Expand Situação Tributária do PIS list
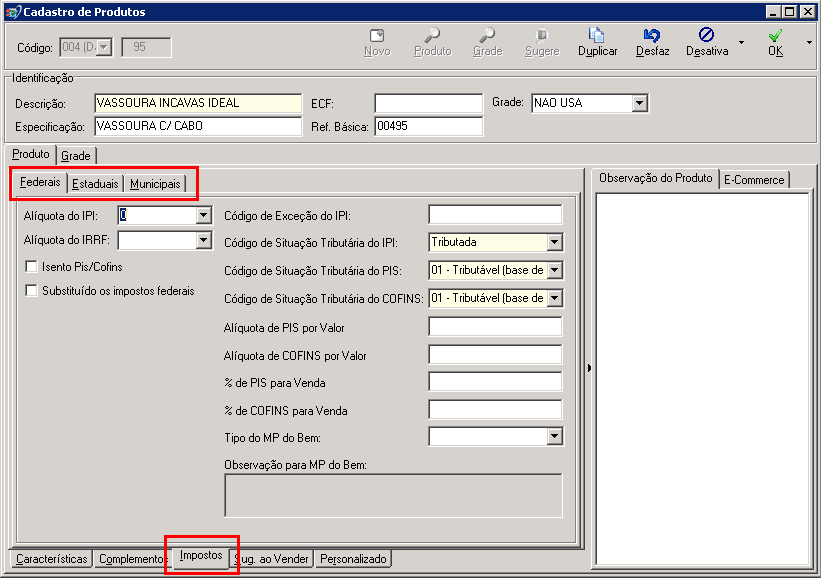Image resolution: width=821 pixels, height=578 pixels. click(554, 270)
